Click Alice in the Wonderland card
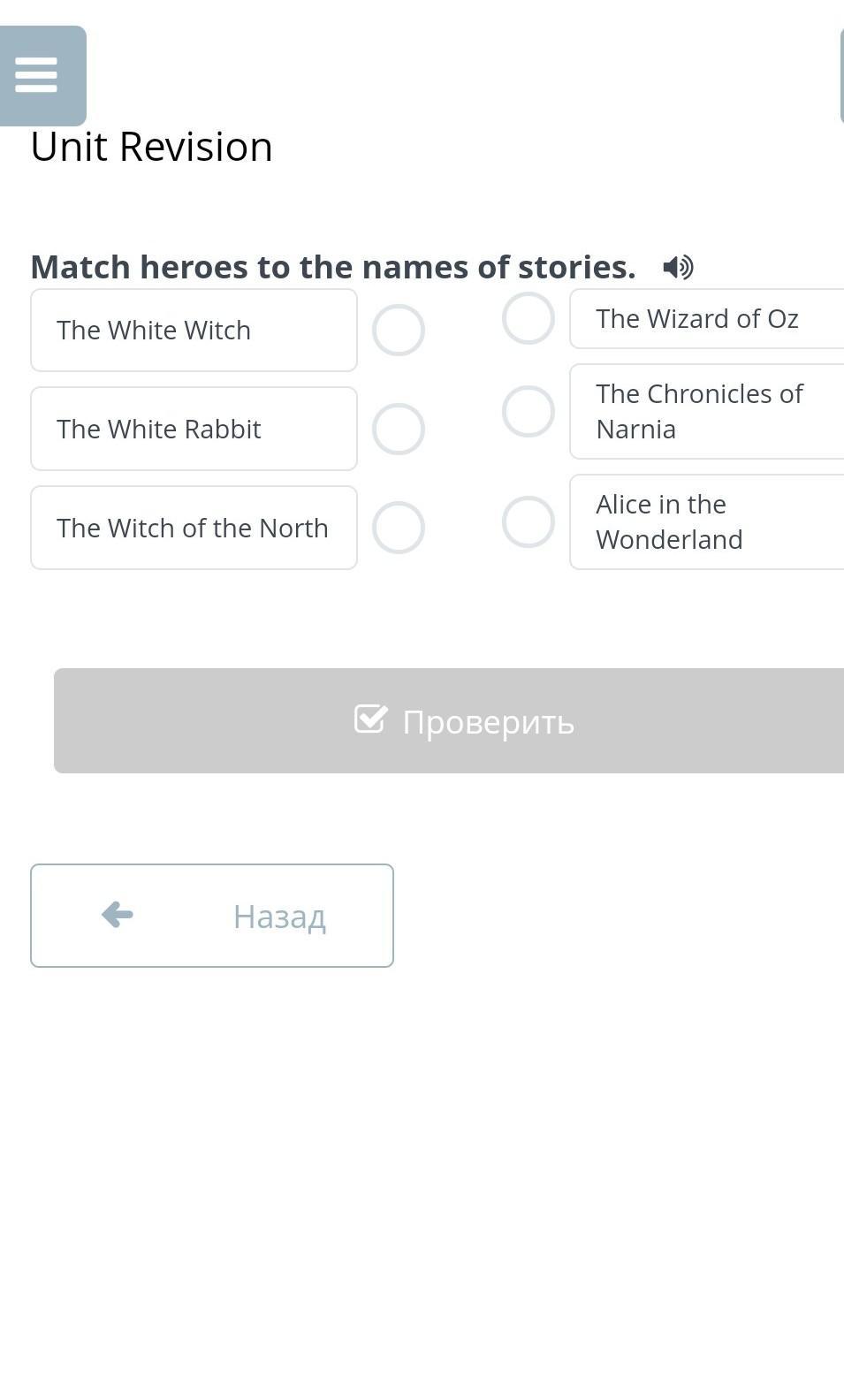 [x=707, y=522]
